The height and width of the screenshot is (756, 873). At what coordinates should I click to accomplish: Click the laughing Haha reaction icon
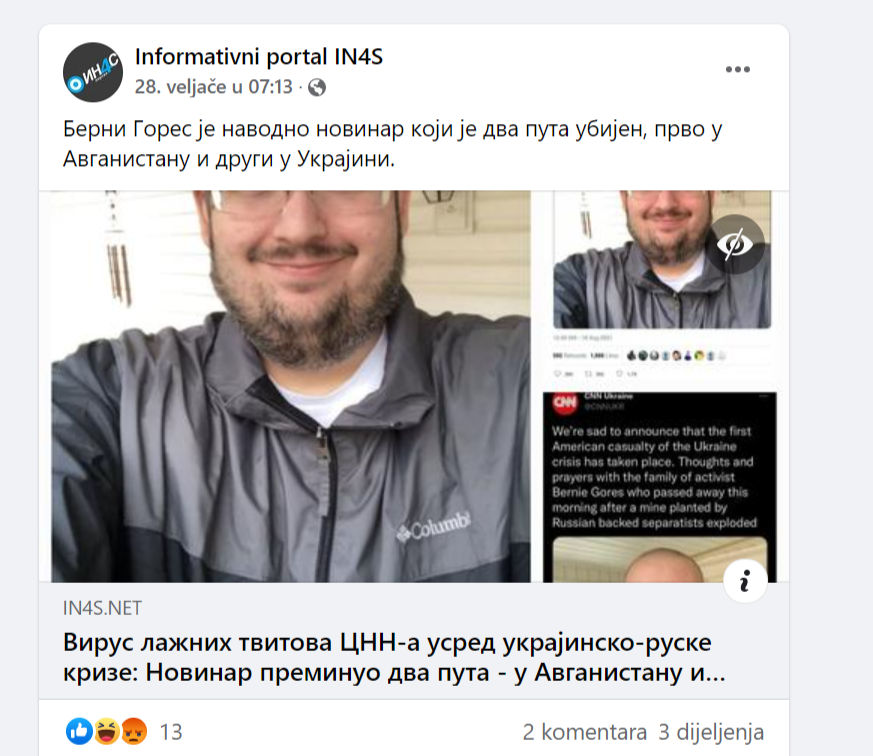(x=106, y=732)
